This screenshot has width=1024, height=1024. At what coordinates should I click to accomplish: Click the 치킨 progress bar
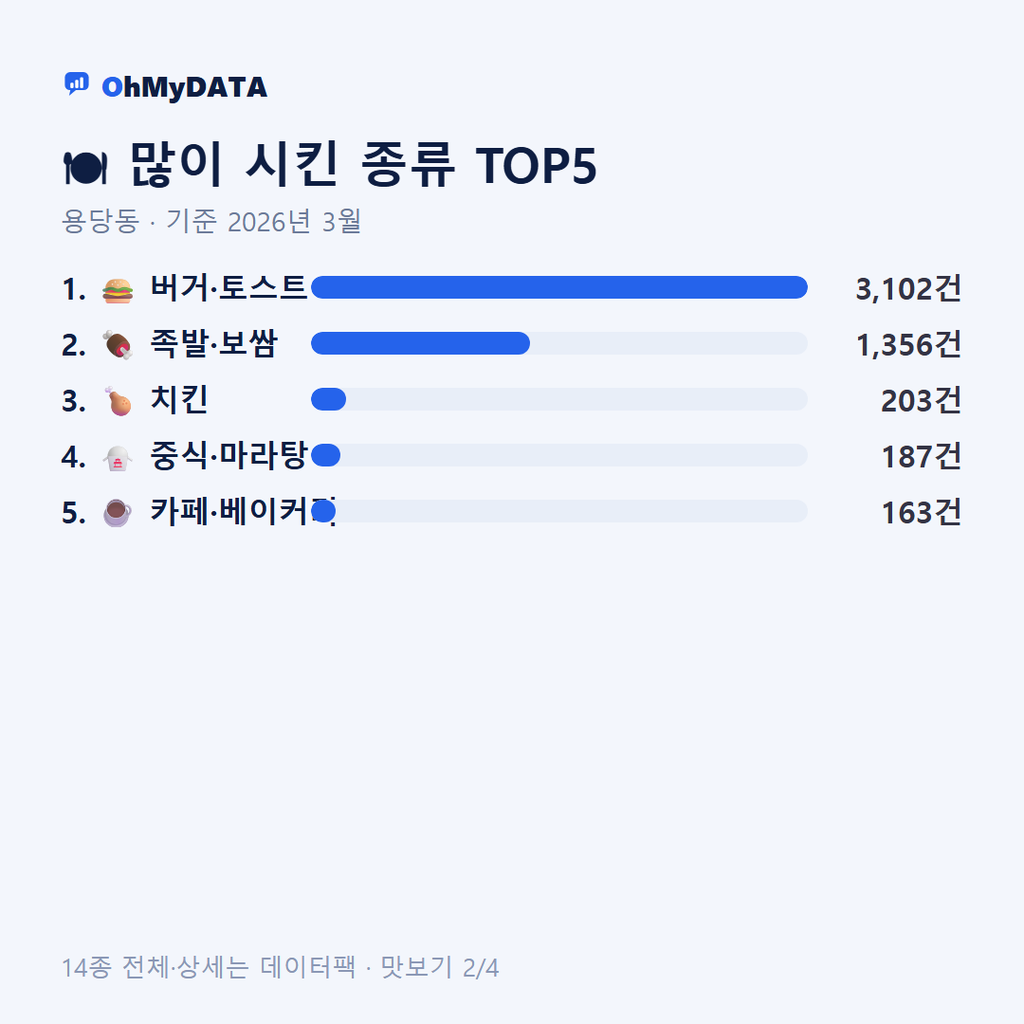coord(559,399)
